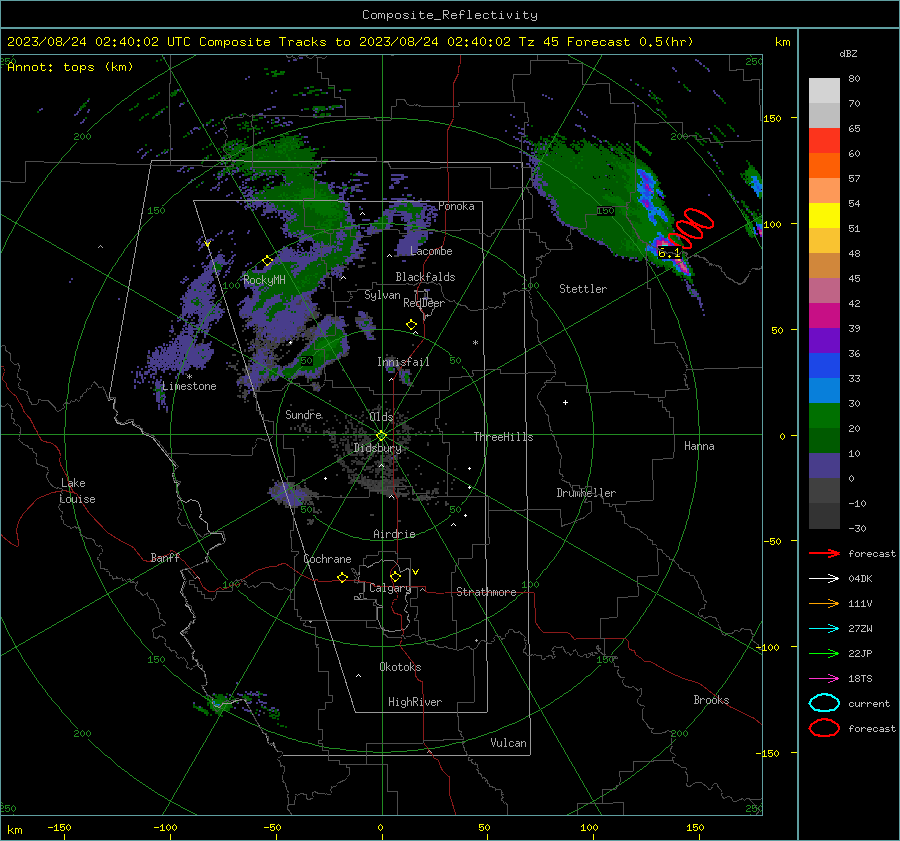Click the Strathmore map label
This screenshot has width=900, height=841.
486,592
